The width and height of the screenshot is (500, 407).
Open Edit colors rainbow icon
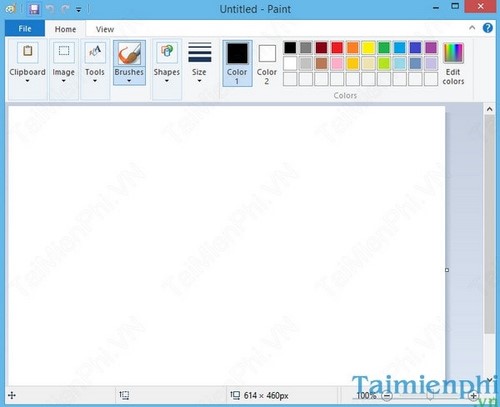(x=453, y=53)
